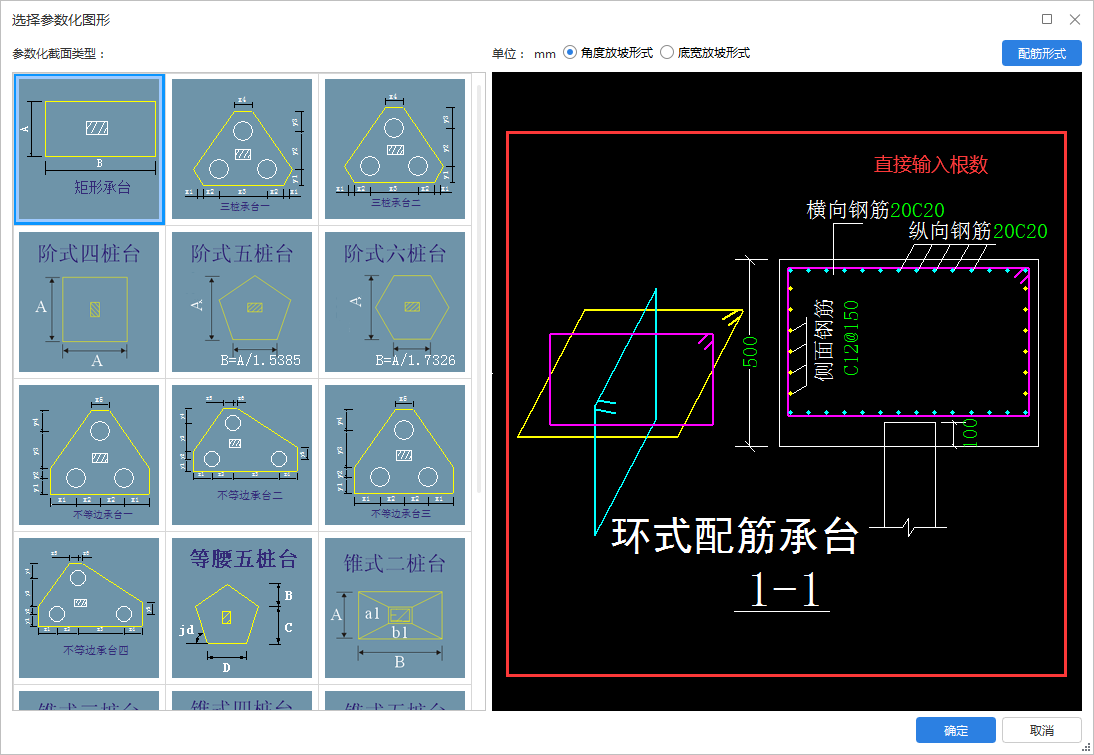Confirm with the 确定 button

(x=956, y=730)
